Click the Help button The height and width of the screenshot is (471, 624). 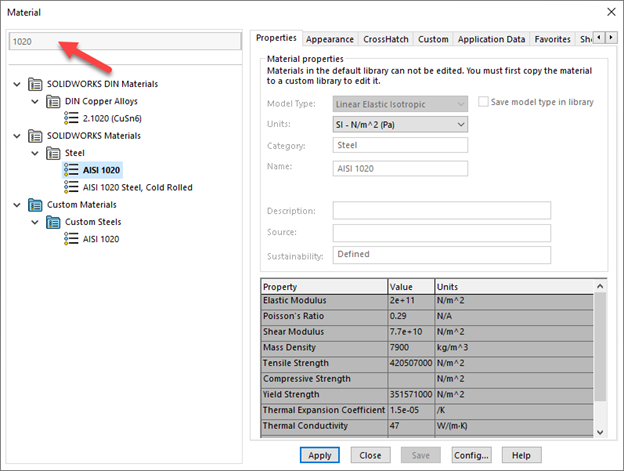(521, 455)
